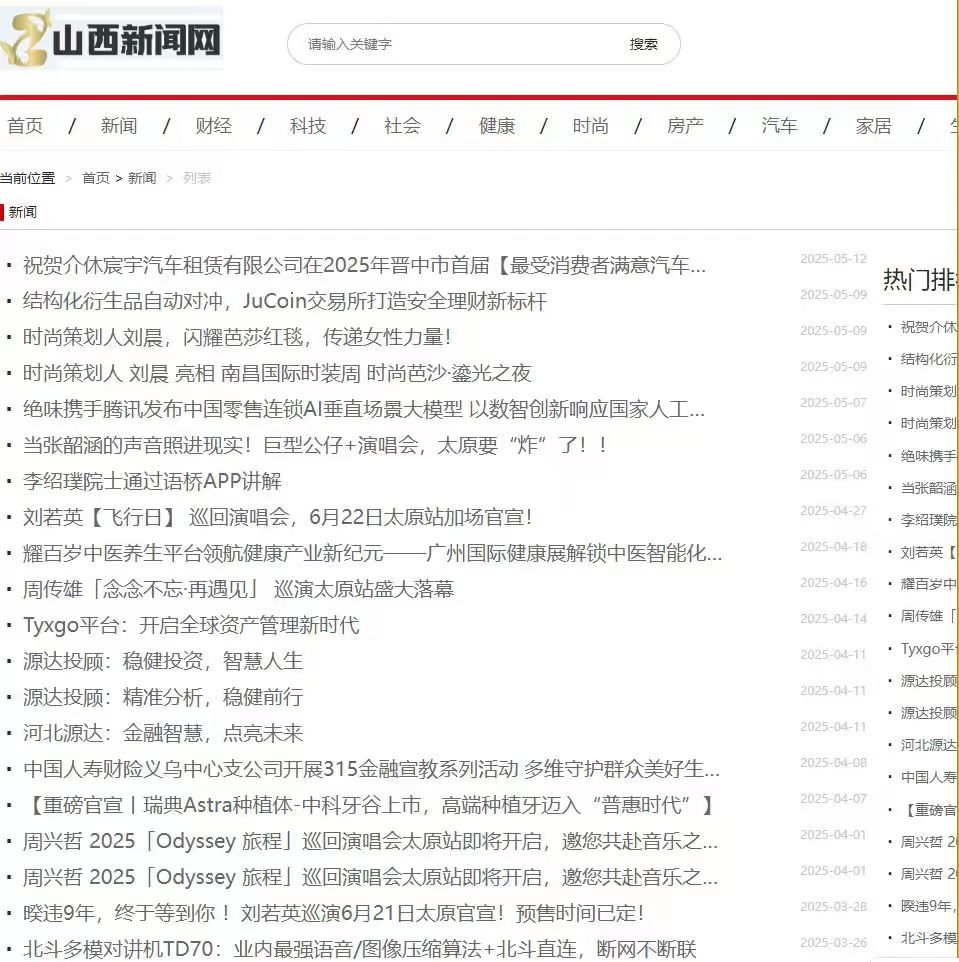Screen dimensions: 959x962
Task: Open the 周传雄 太原站盛大落幕 concert article
Action: point(238,590)
